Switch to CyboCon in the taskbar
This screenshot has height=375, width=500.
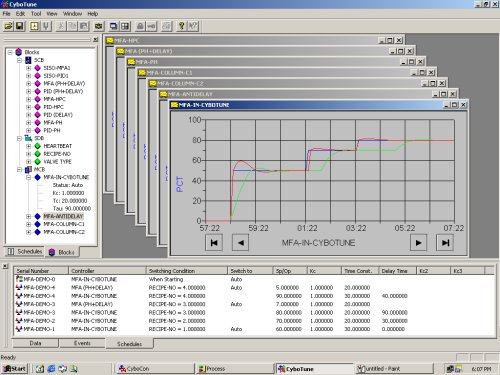pos(155,369)
